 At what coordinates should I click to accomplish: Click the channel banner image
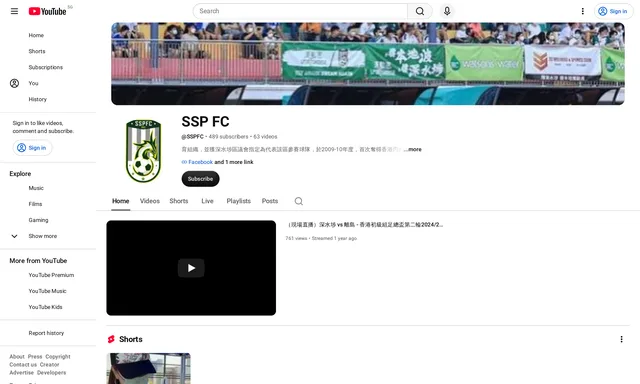[368, 64]
